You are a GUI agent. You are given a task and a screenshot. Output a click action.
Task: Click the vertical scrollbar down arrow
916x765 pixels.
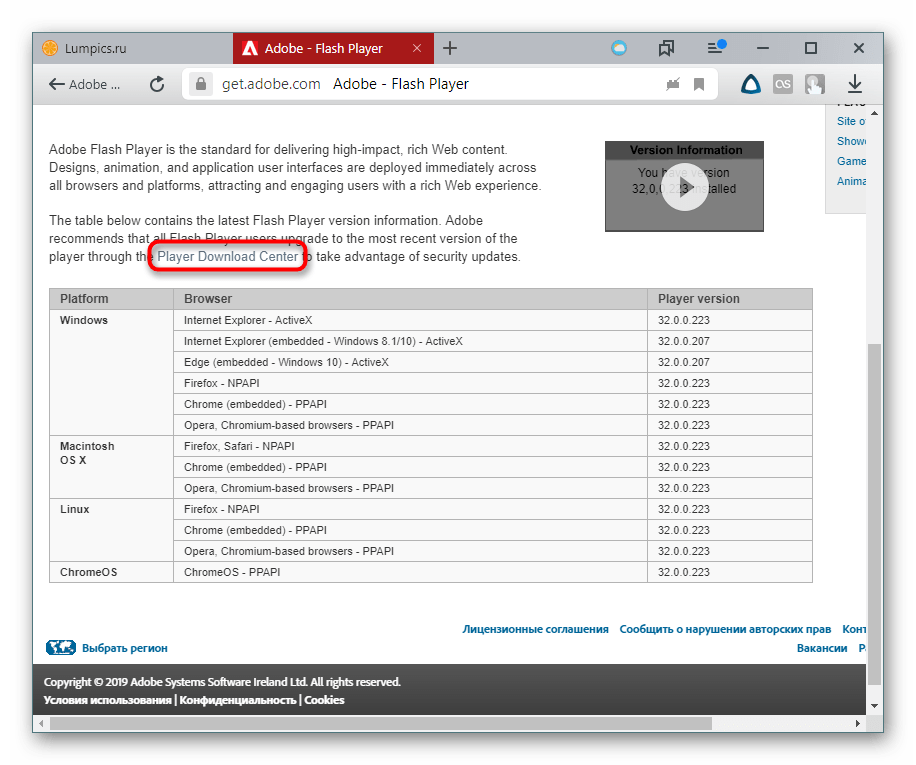[875, 706]
